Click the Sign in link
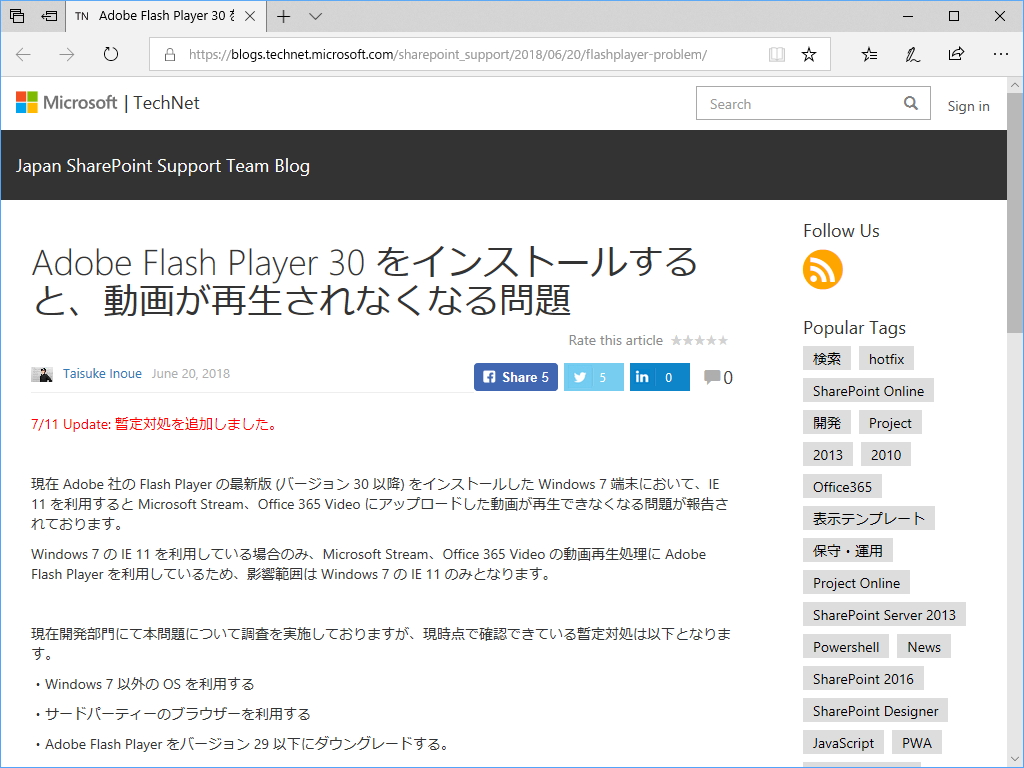1024x768 pixels. pos(968,106)
